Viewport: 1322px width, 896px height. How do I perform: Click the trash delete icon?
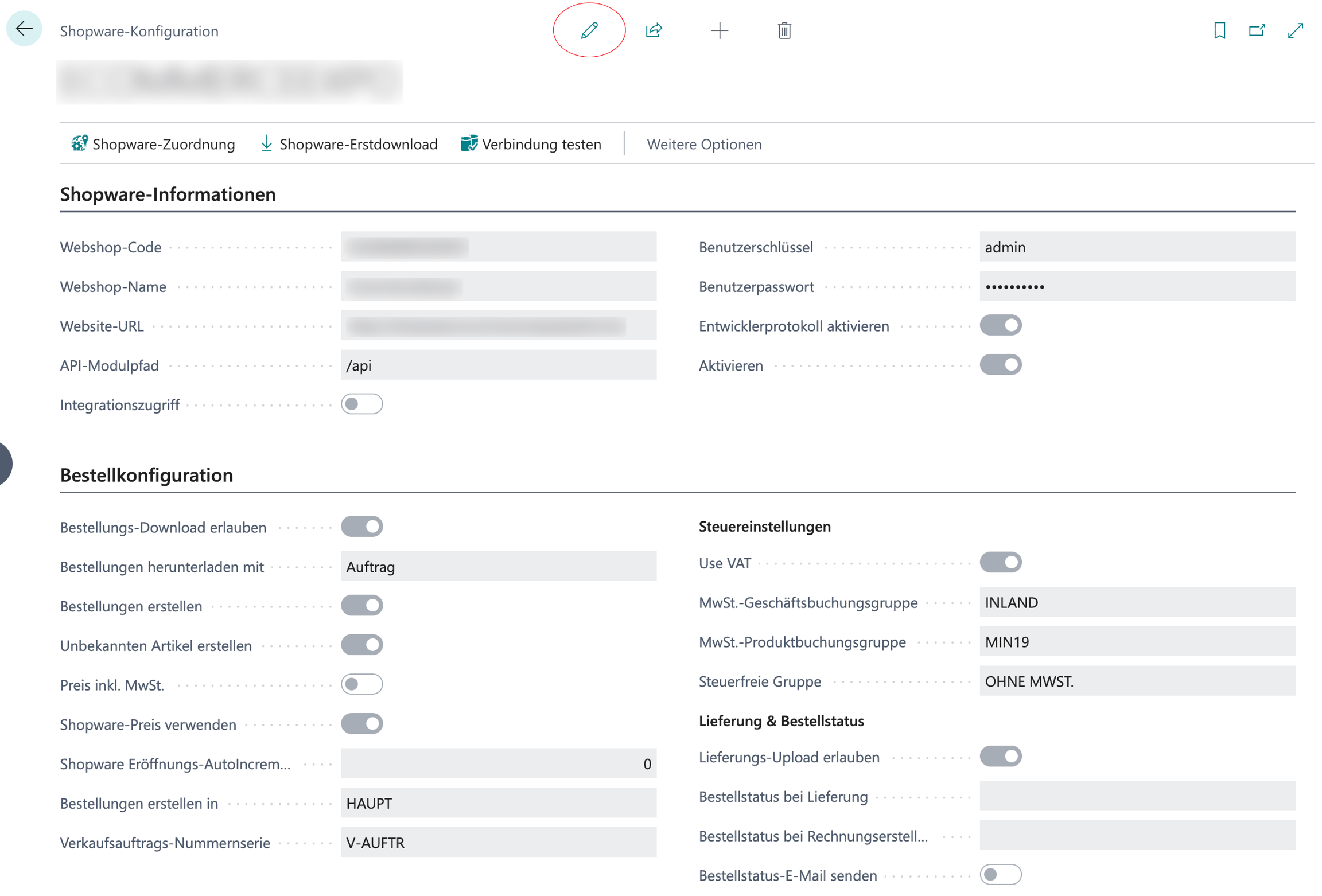click(x=784, y=30)
